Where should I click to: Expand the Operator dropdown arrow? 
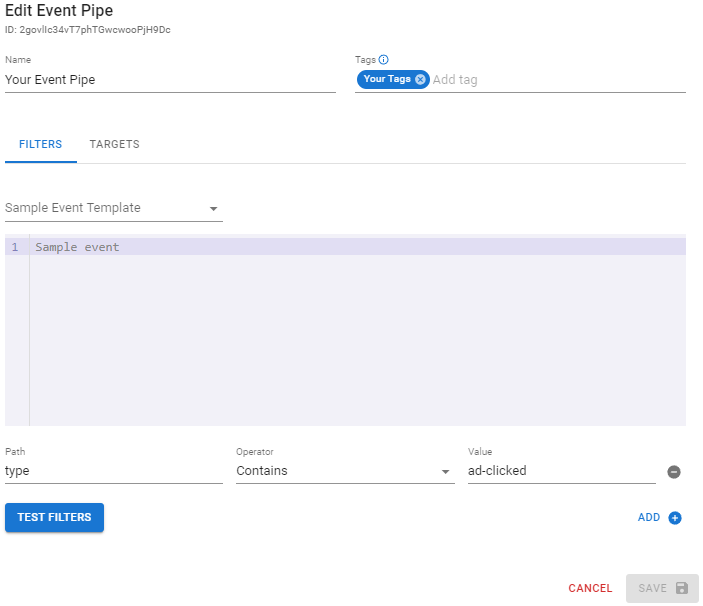[445, 471]
